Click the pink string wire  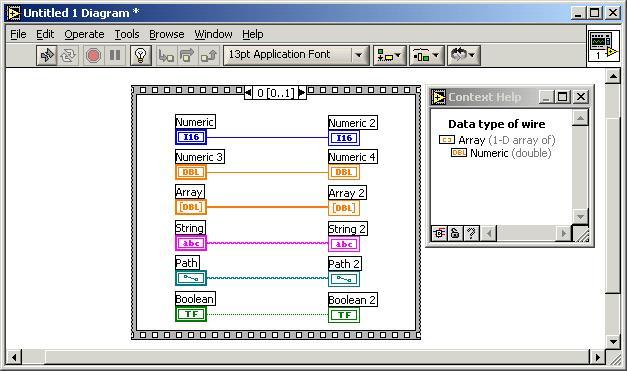point(268,243)
